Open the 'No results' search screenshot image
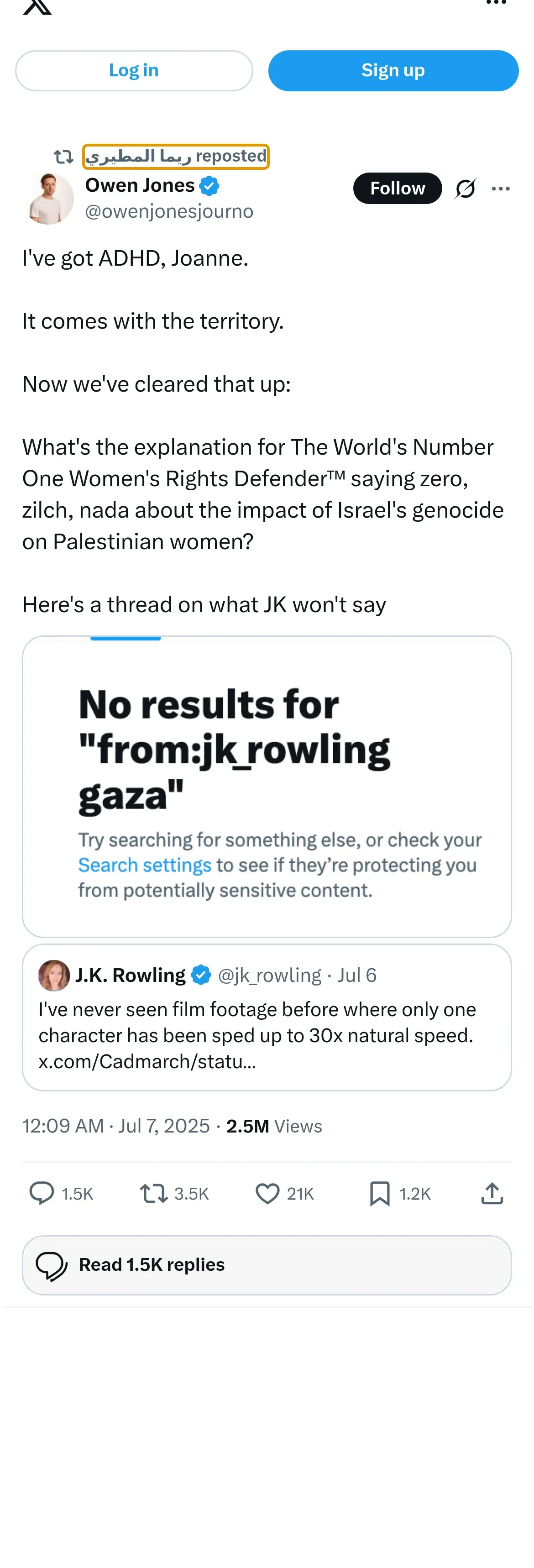The width and height of the screenshot is (534, 1568). point(267,786)
